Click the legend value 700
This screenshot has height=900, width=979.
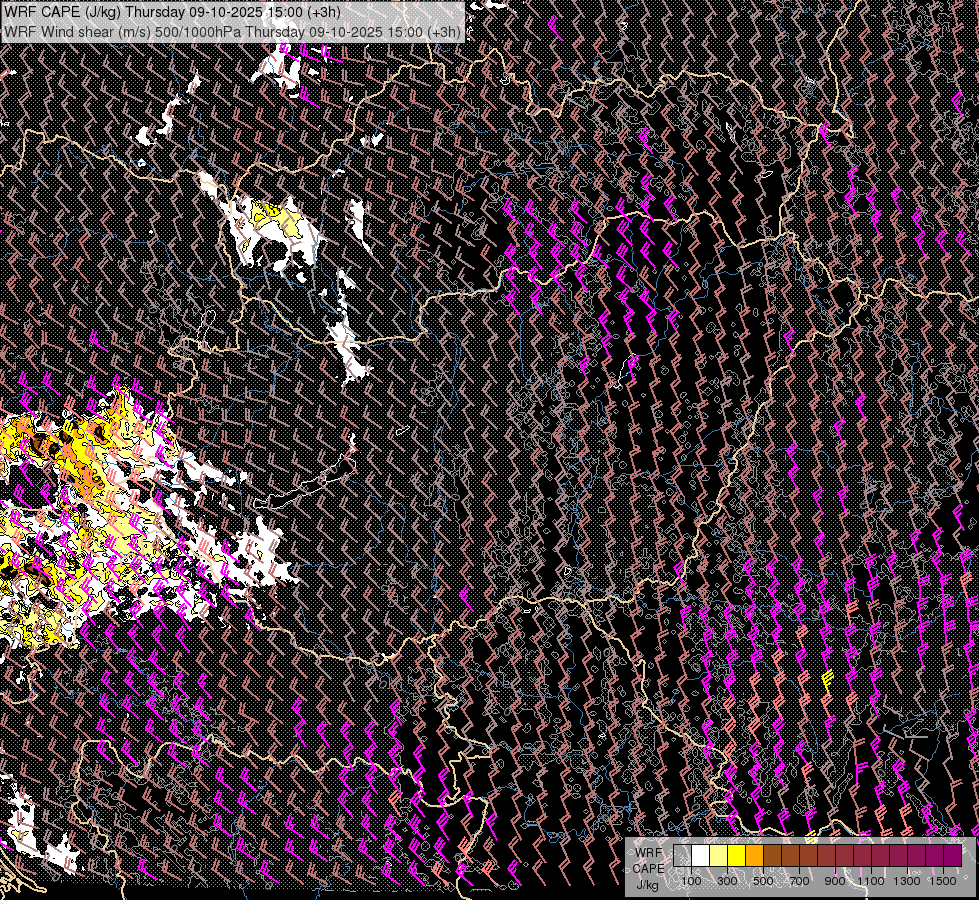pos(799,881)
